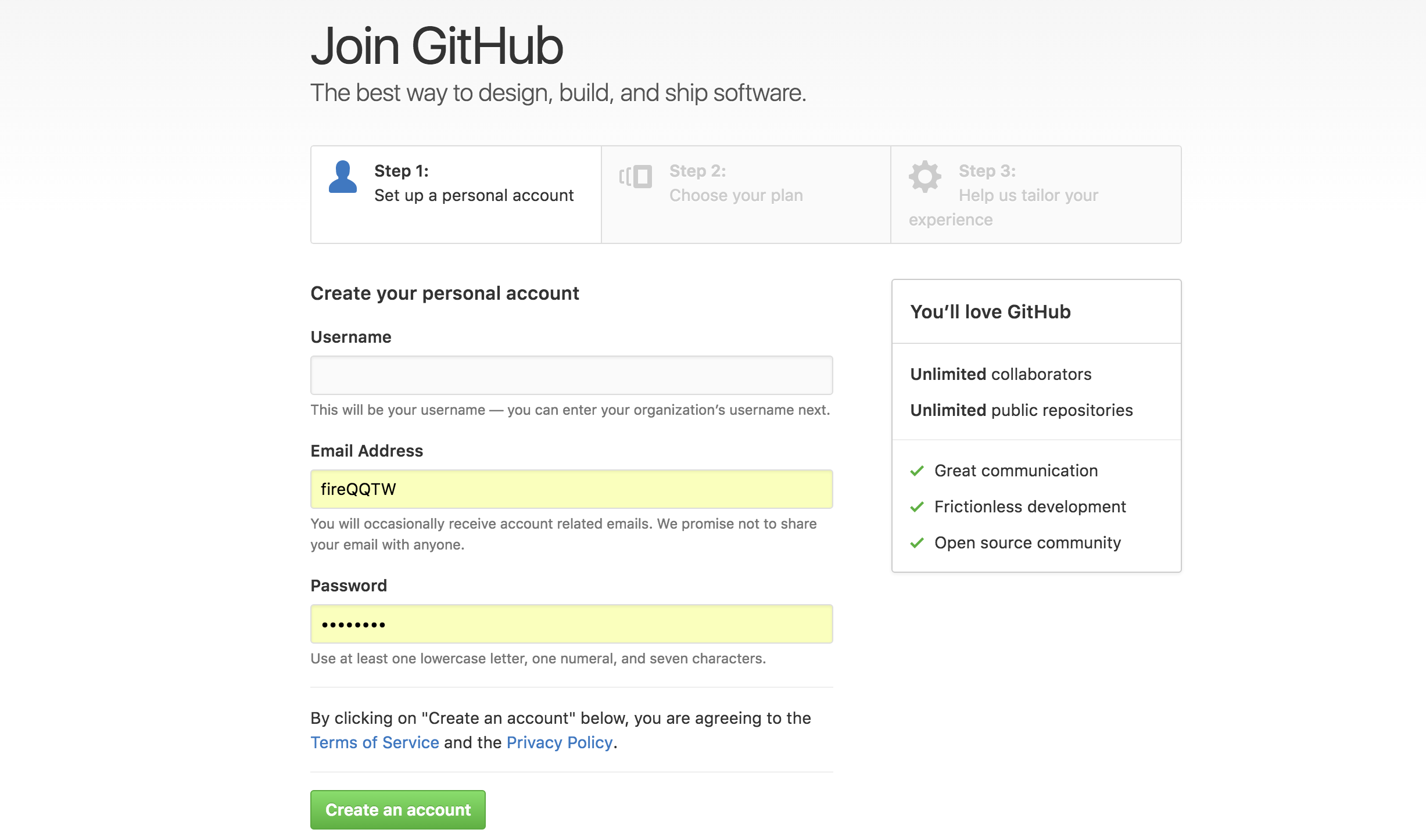Screen dimensions: 1426x840
Task: Click the You'll love GitHub panel header
Action: pyautogui.click(x=990, y=312)
